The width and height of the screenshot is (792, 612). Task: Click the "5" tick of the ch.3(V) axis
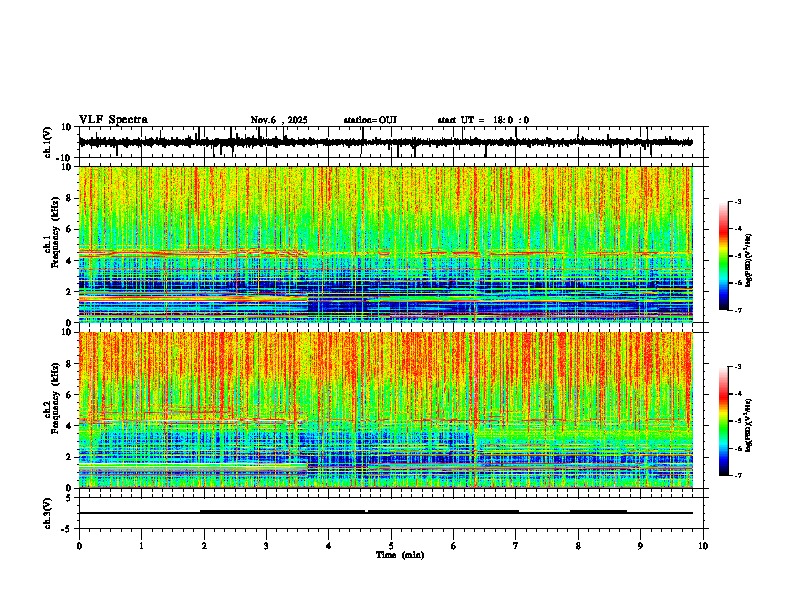[x=70, y=497]
